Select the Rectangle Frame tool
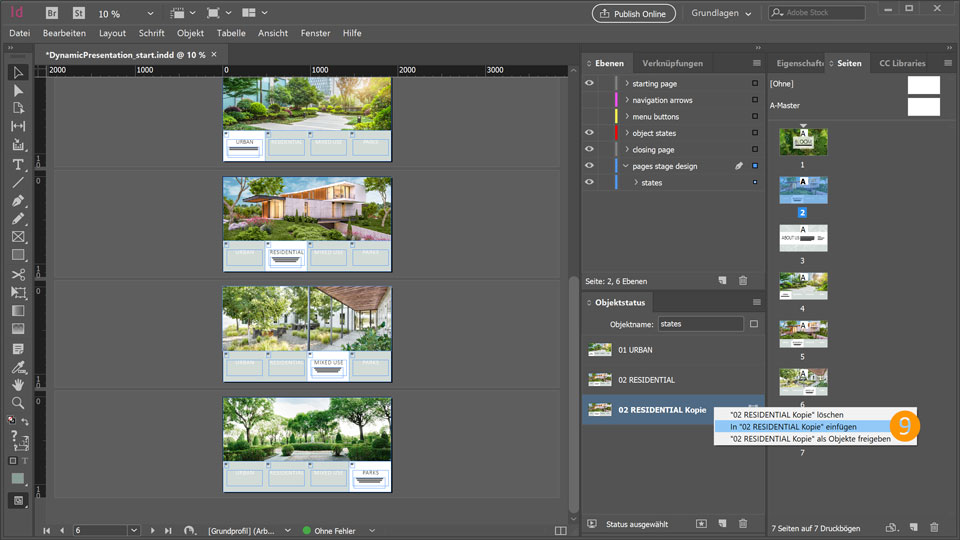This screenshot has width=960, height=540. tap(18, 236)
